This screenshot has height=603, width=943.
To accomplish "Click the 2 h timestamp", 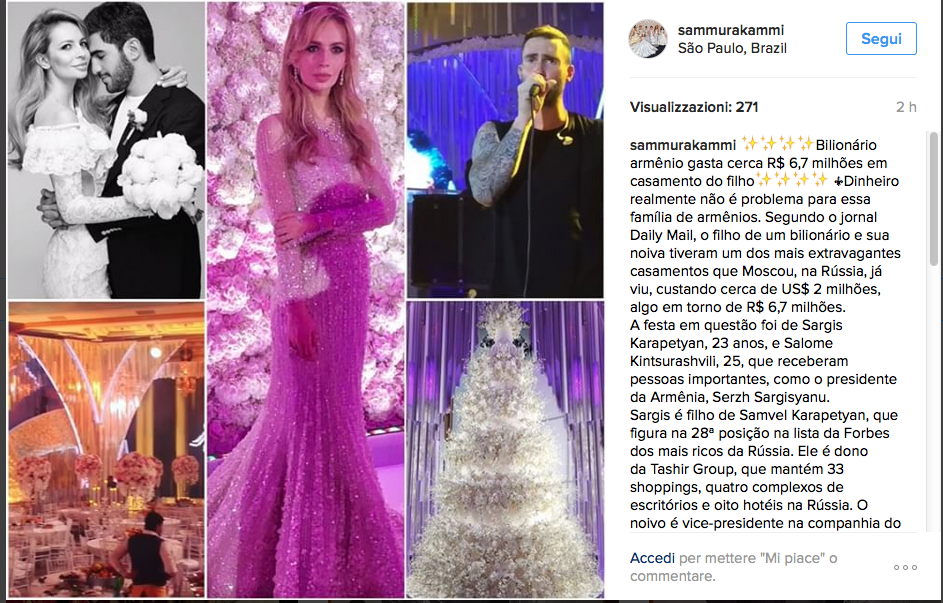I will click(x=906, y=107).
